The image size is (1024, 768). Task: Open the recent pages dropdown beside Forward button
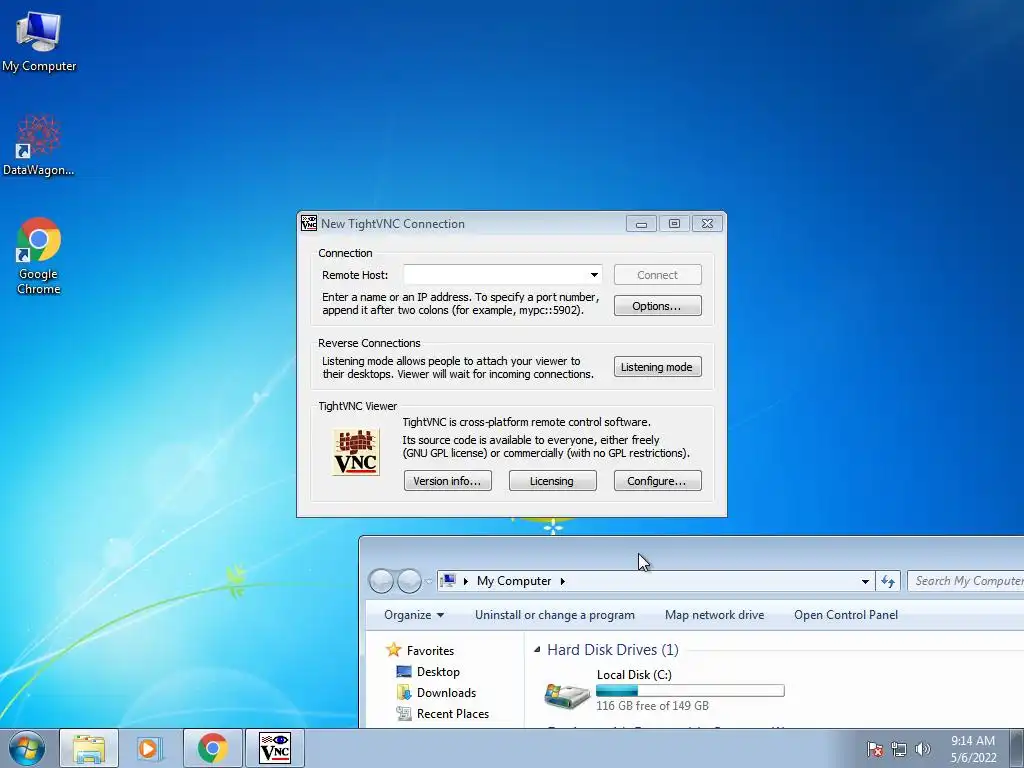point(428,581)
